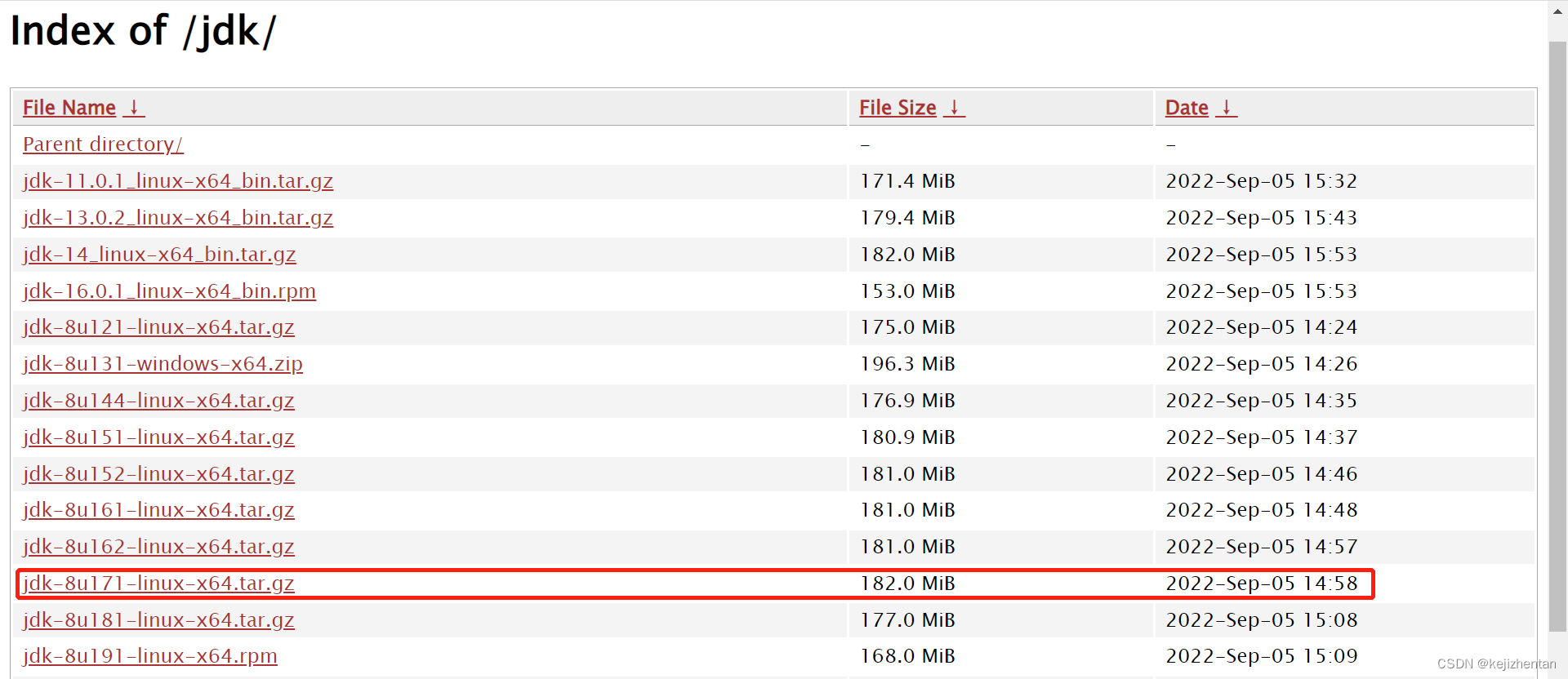Select the 176.9 MiB file size
Viewport: 1568px width, 679px height.
pyautogui.click(x=907, y=401)
